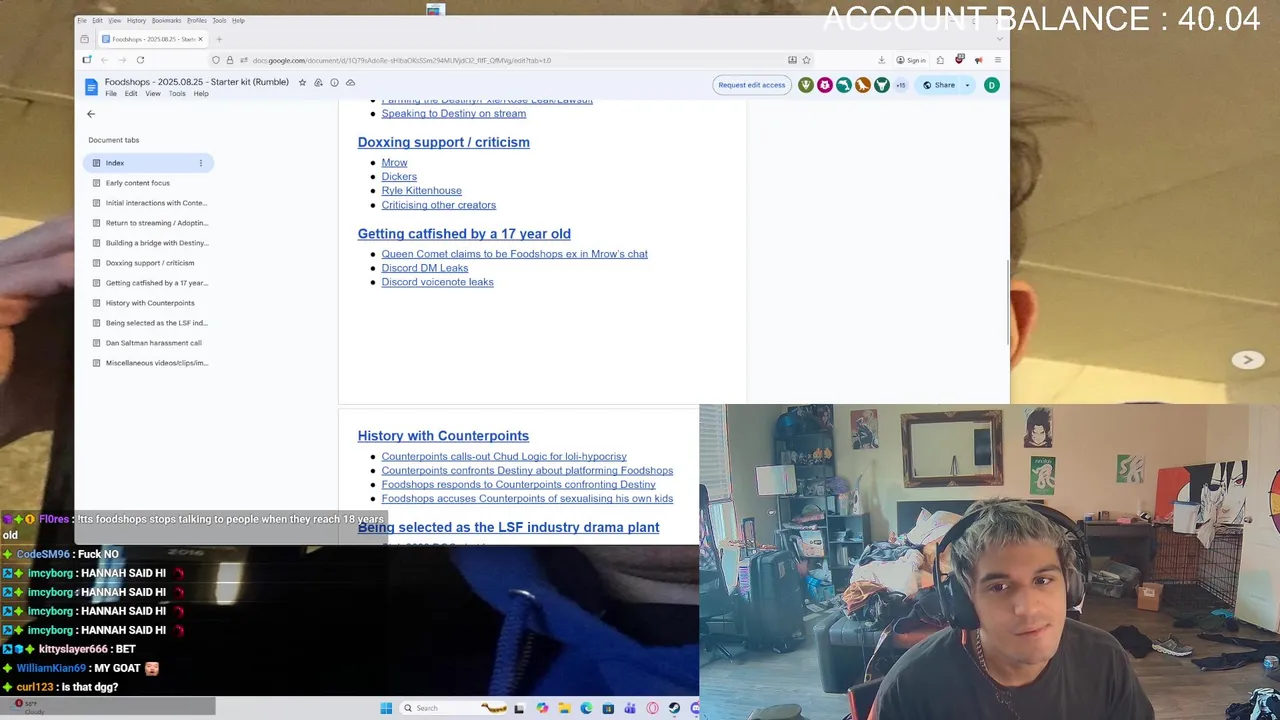Select the Return to streaming tab
The width and height of the screenshot is (1280, 720).
coord(147,223)
